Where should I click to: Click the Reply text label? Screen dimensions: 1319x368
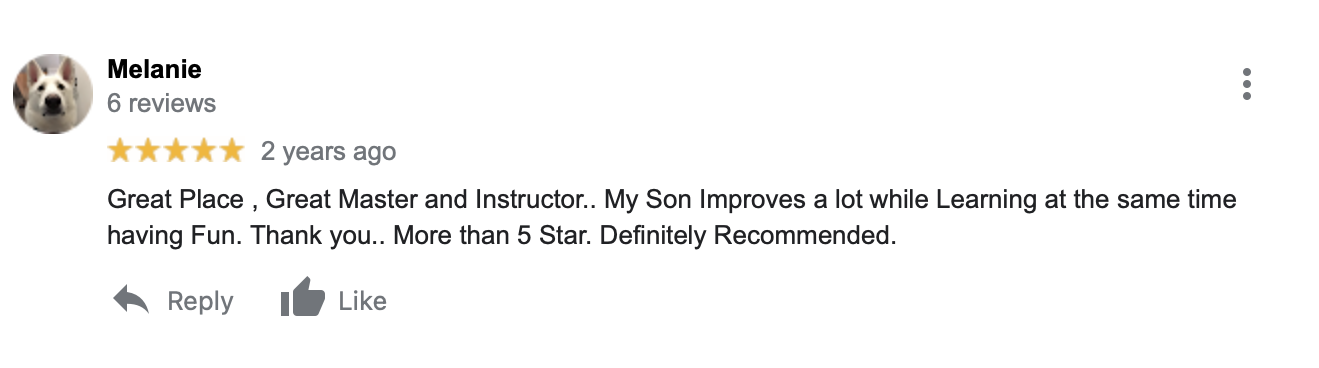click(x=200, y=301)
